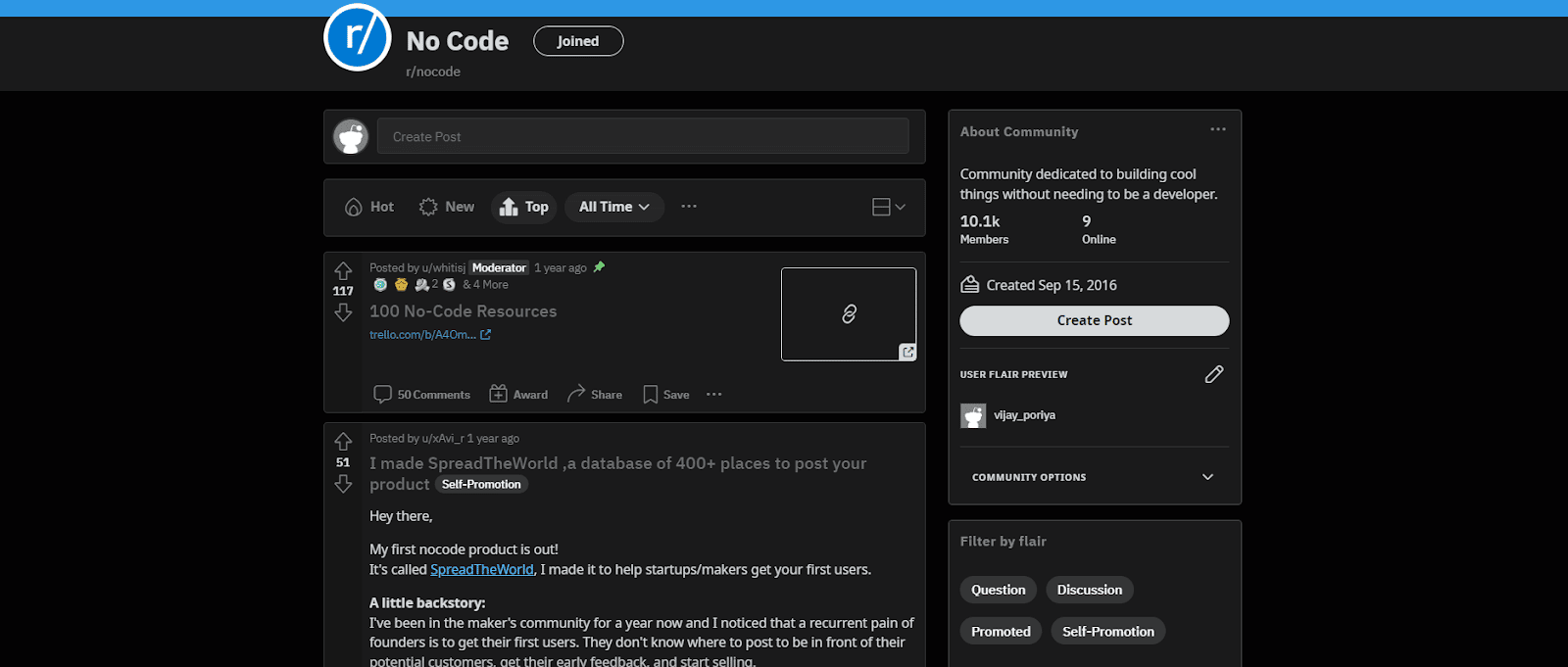
Task: Click the external link icon on the thumbnail corner
Action: coord(908,352)
